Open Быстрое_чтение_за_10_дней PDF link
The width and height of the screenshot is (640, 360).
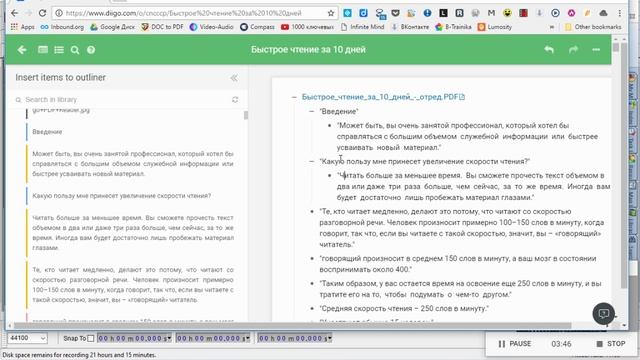tap(383, 97)
